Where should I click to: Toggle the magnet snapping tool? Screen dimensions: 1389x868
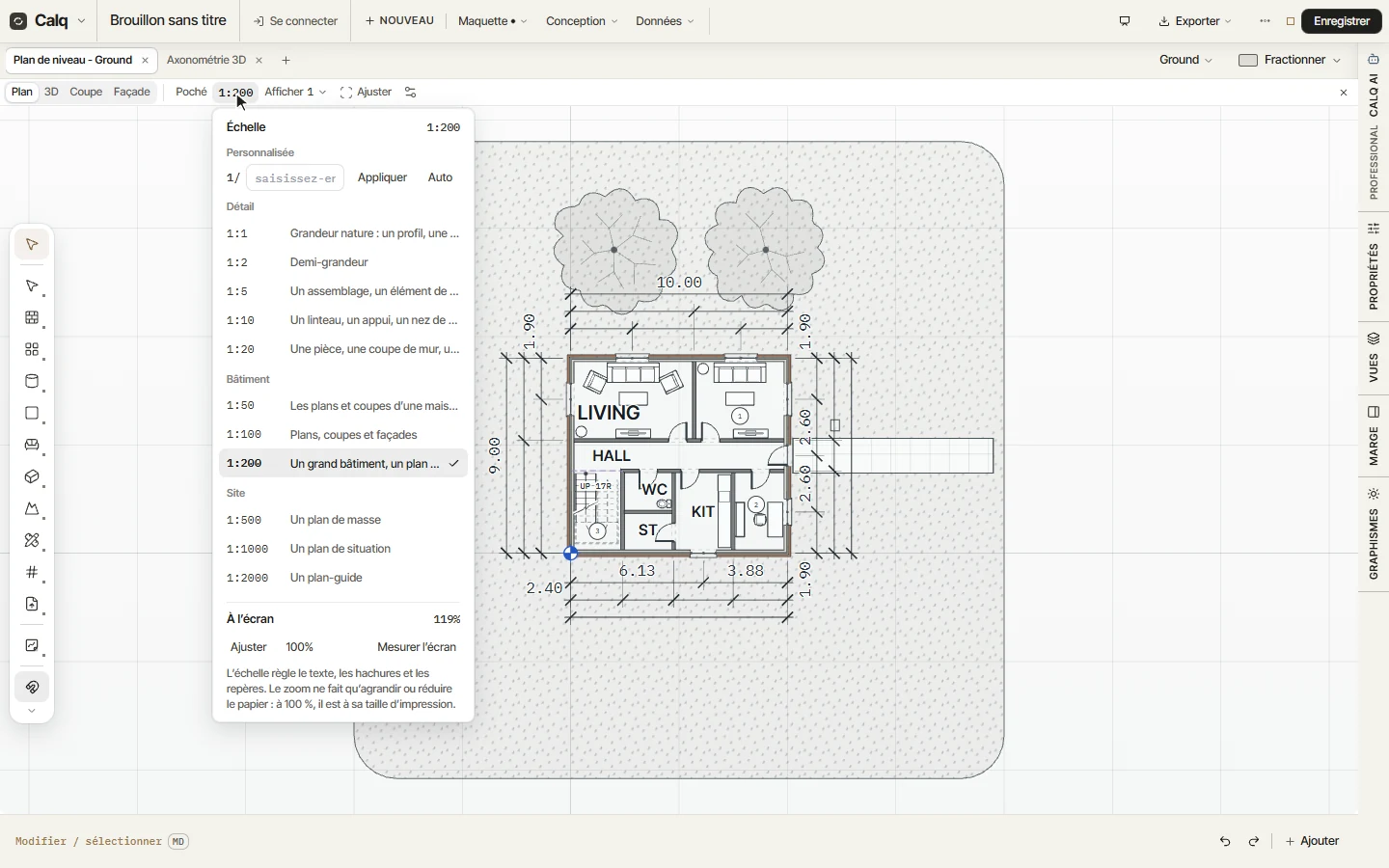[x=32, y=688]
